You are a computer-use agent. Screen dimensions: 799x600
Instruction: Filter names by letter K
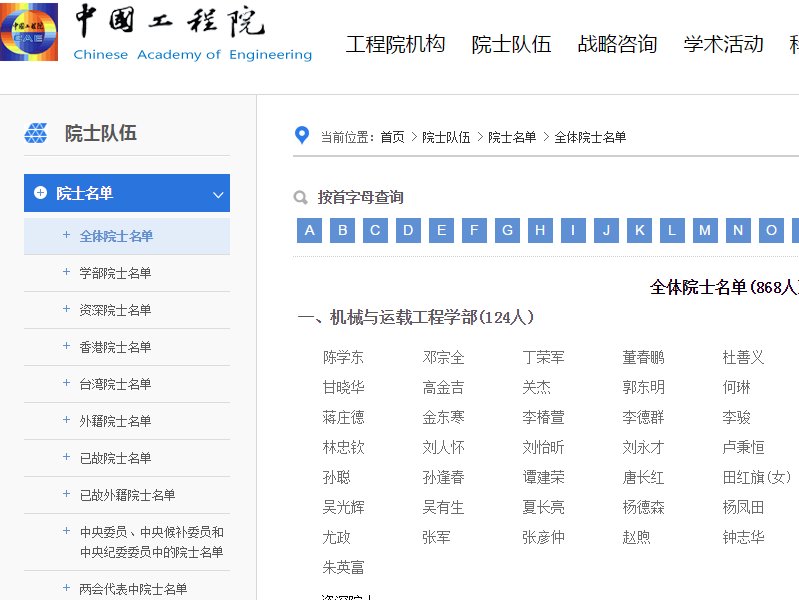click(640, 230)
